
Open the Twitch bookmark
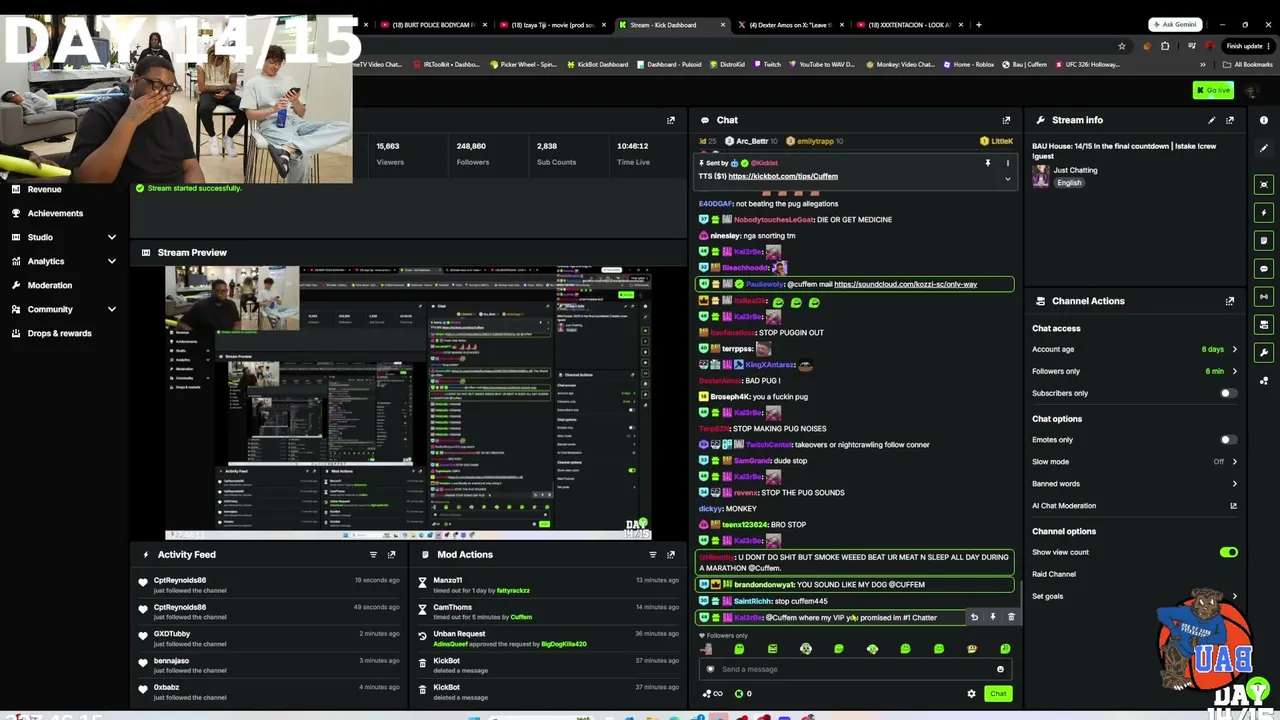point(767,65)
